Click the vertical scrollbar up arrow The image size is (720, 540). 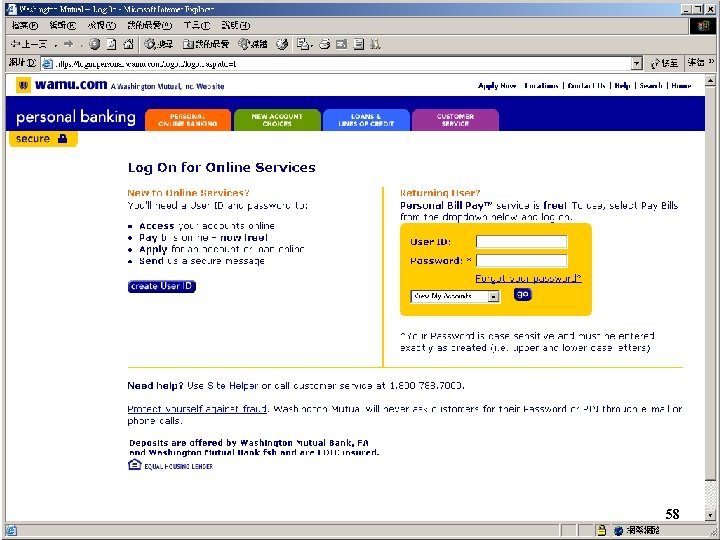(x=710, y=81)
